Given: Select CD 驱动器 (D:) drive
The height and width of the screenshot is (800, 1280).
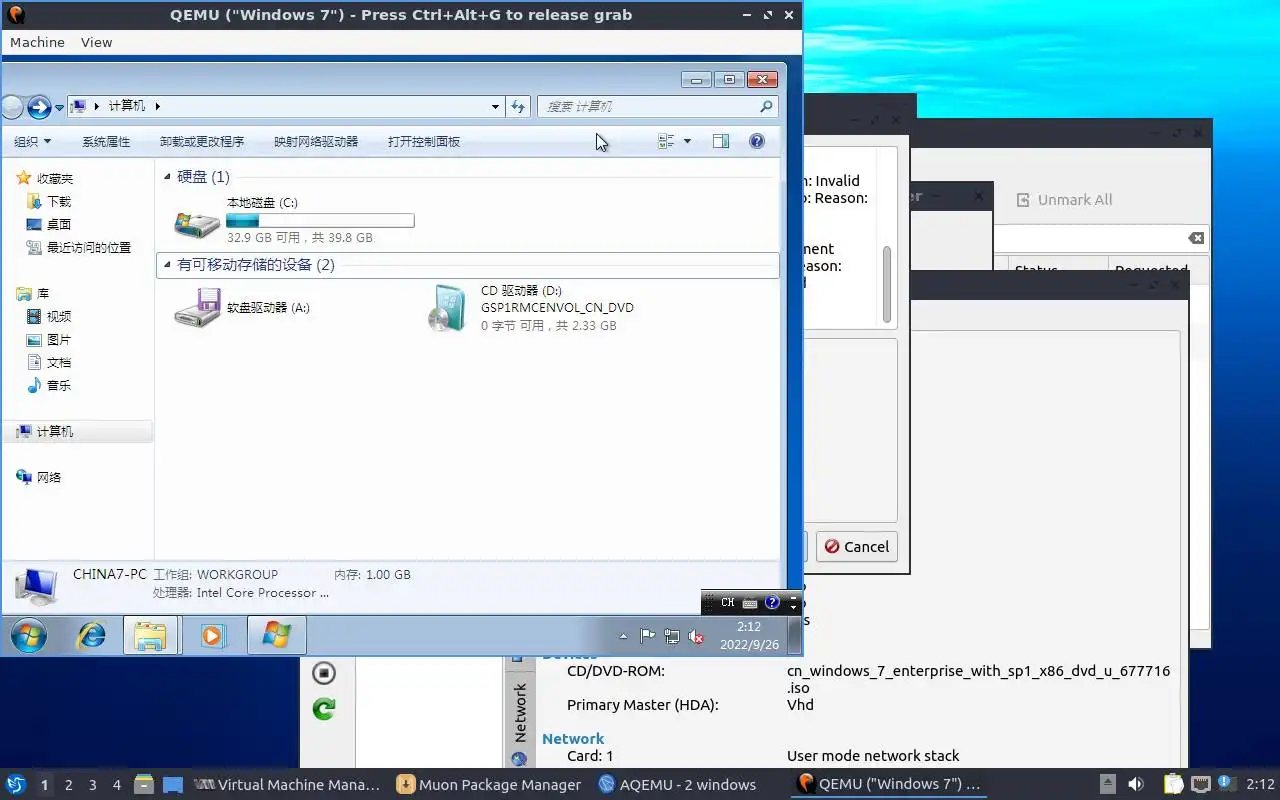Looking at the screenshot, I should coord(530,308).
